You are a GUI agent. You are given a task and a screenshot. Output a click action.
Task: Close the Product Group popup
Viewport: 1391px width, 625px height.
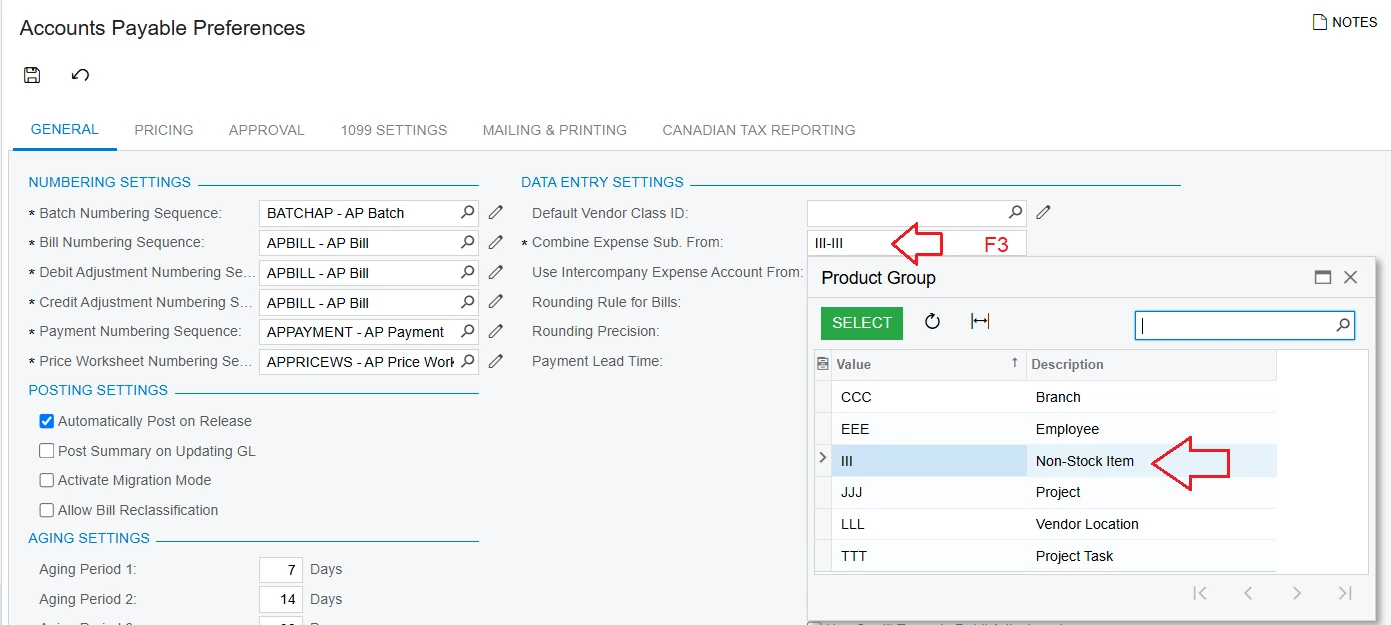(1351, 278)
